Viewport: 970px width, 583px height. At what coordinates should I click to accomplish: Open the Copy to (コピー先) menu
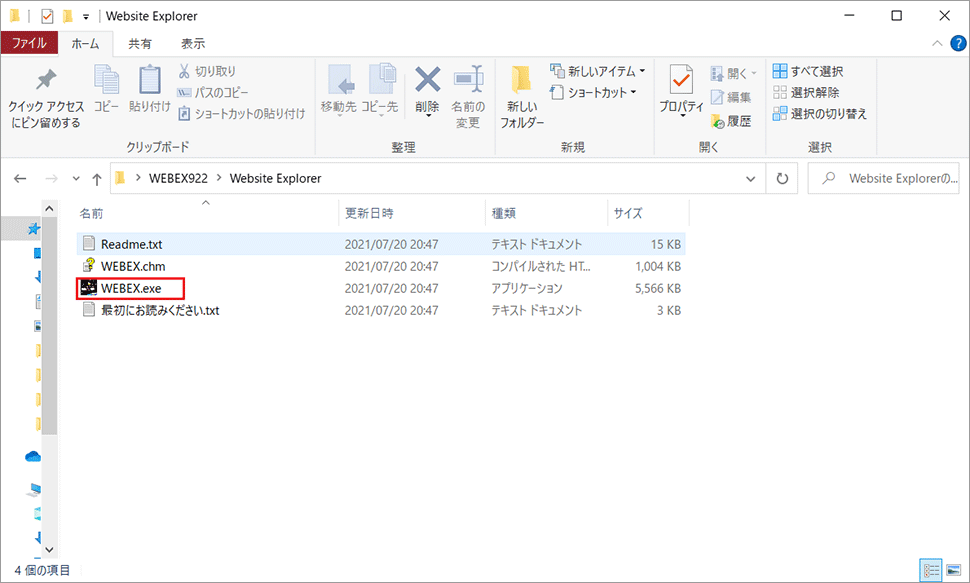pos(380,91)
